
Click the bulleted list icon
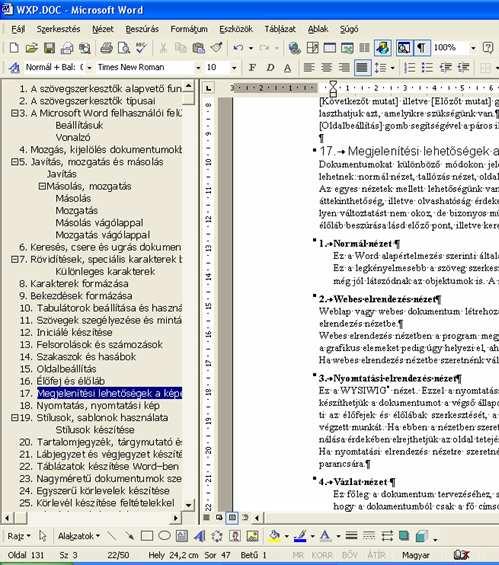(427, 67)
